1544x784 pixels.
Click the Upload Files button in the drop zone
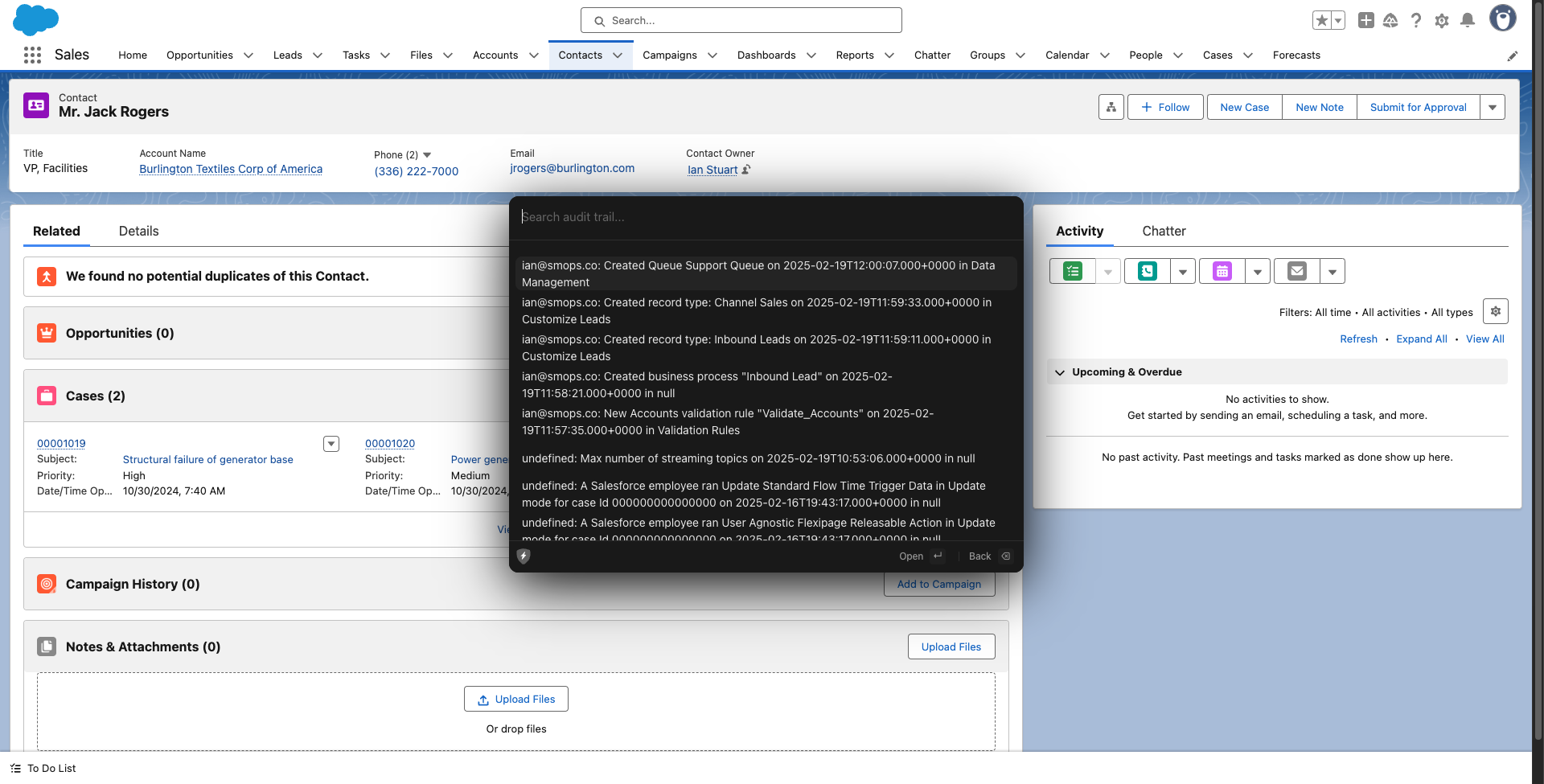(516, 699)
